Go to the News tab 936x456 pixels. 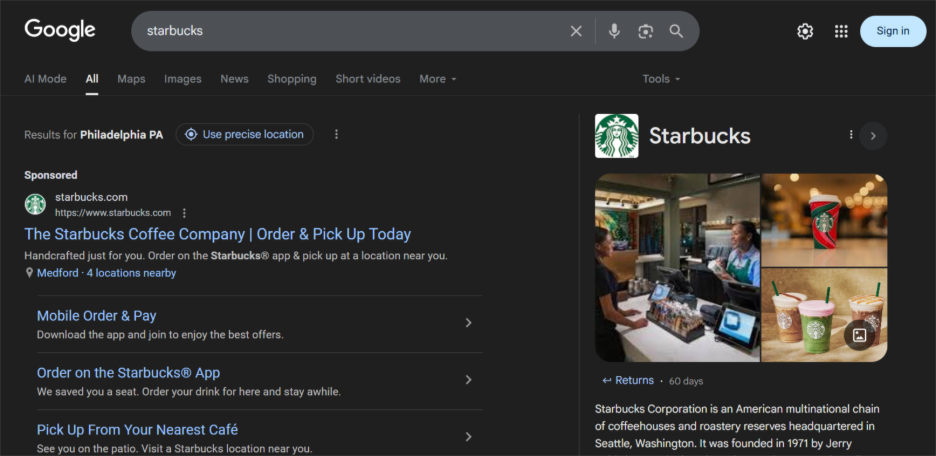234,79
